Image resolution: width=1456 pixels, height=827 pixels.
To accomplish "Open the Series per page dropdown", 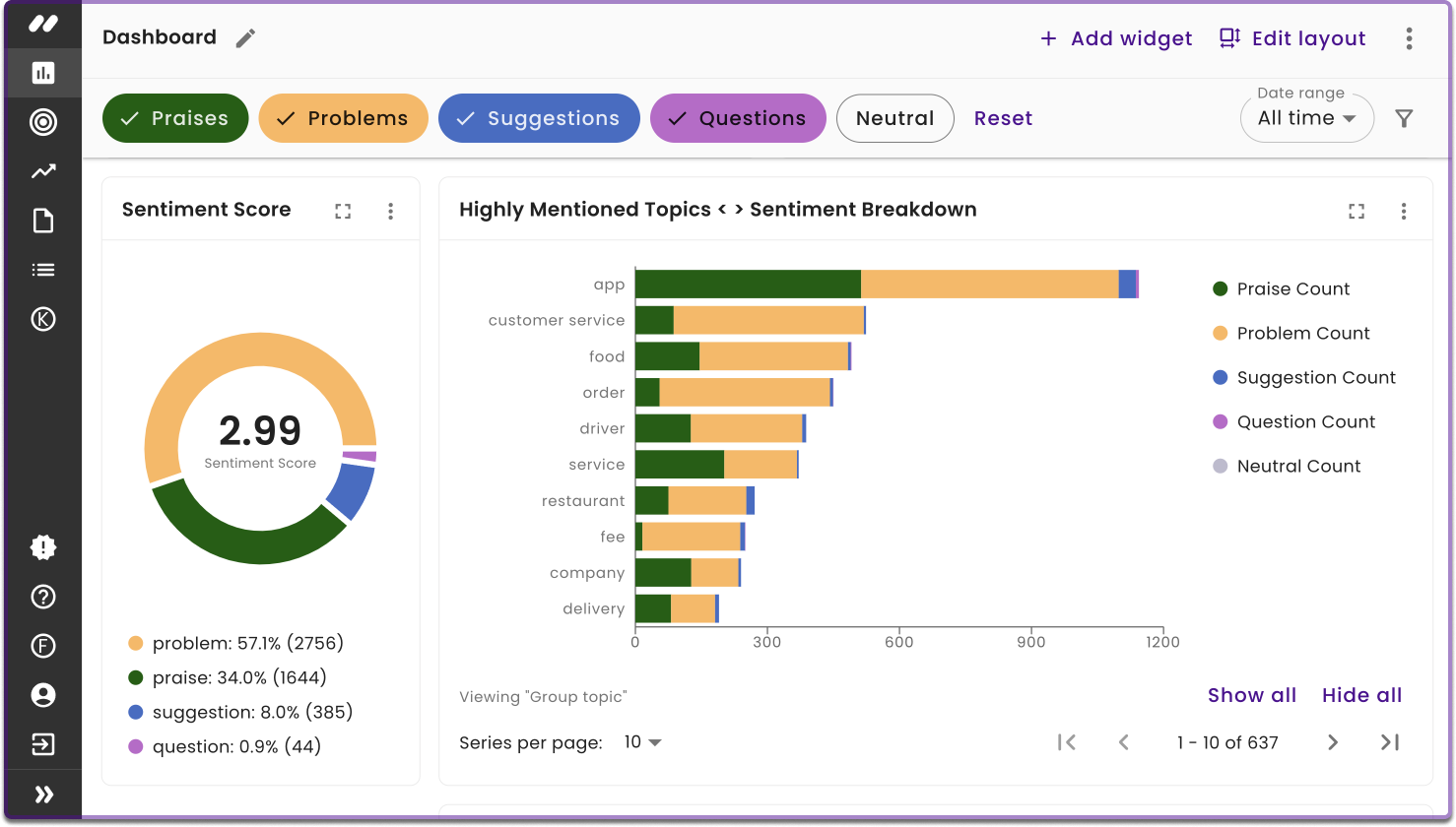I will coord(643,742).
